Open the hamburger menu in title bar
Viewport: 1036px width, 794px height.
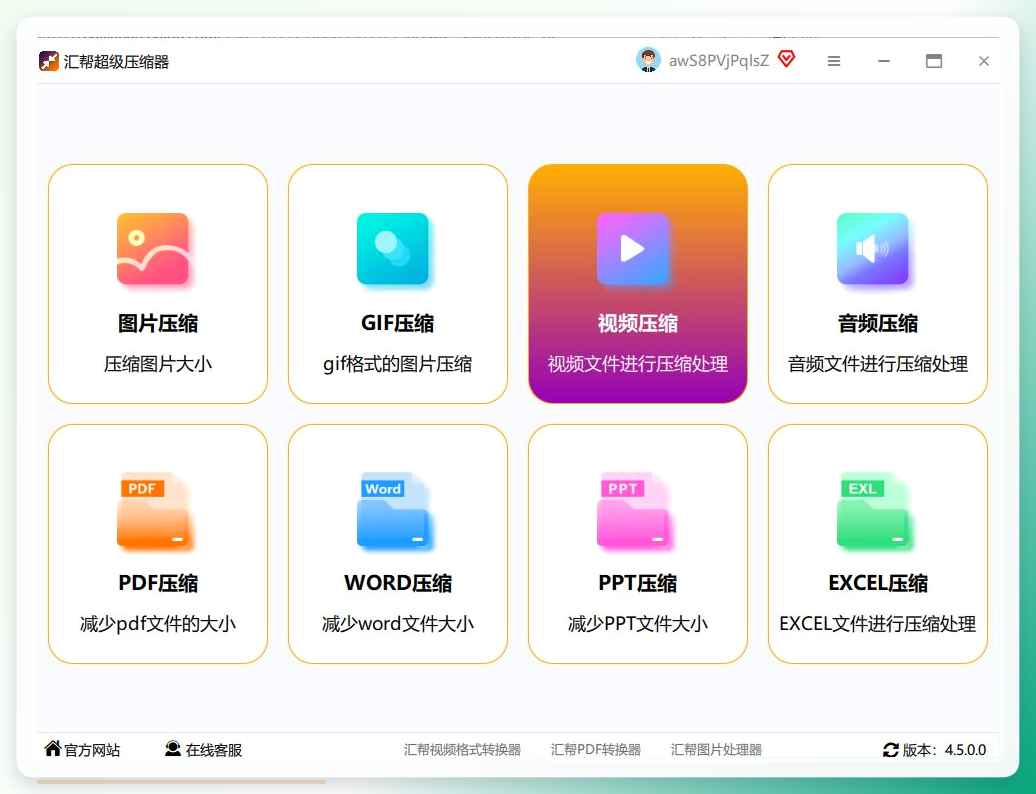[x=834, y=61]
